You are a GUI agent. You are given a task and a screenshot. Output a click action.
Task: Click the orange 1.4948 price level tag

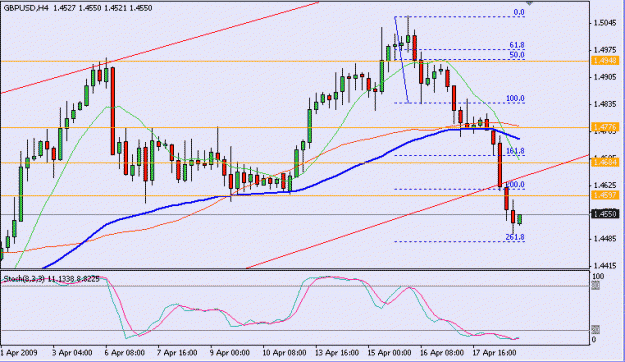(605, 61)
